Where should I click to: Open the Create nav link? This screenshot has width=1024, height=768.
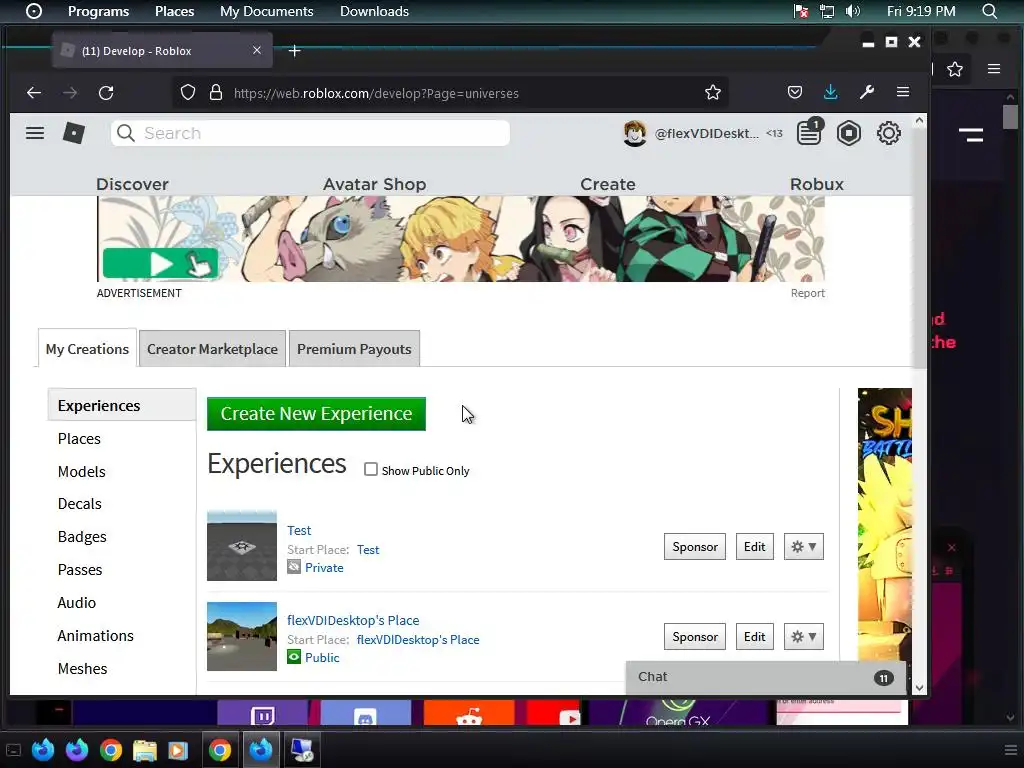click(x=608, y=184)
